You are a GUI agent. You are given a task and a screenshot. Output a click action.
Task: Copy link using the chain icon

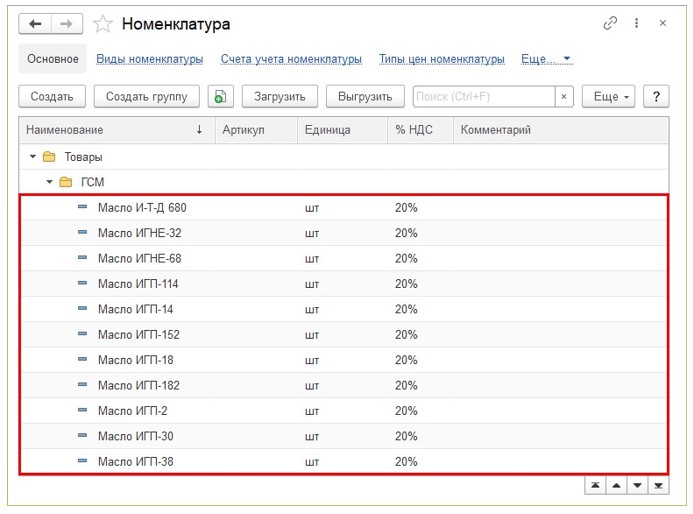pos(610,23)
